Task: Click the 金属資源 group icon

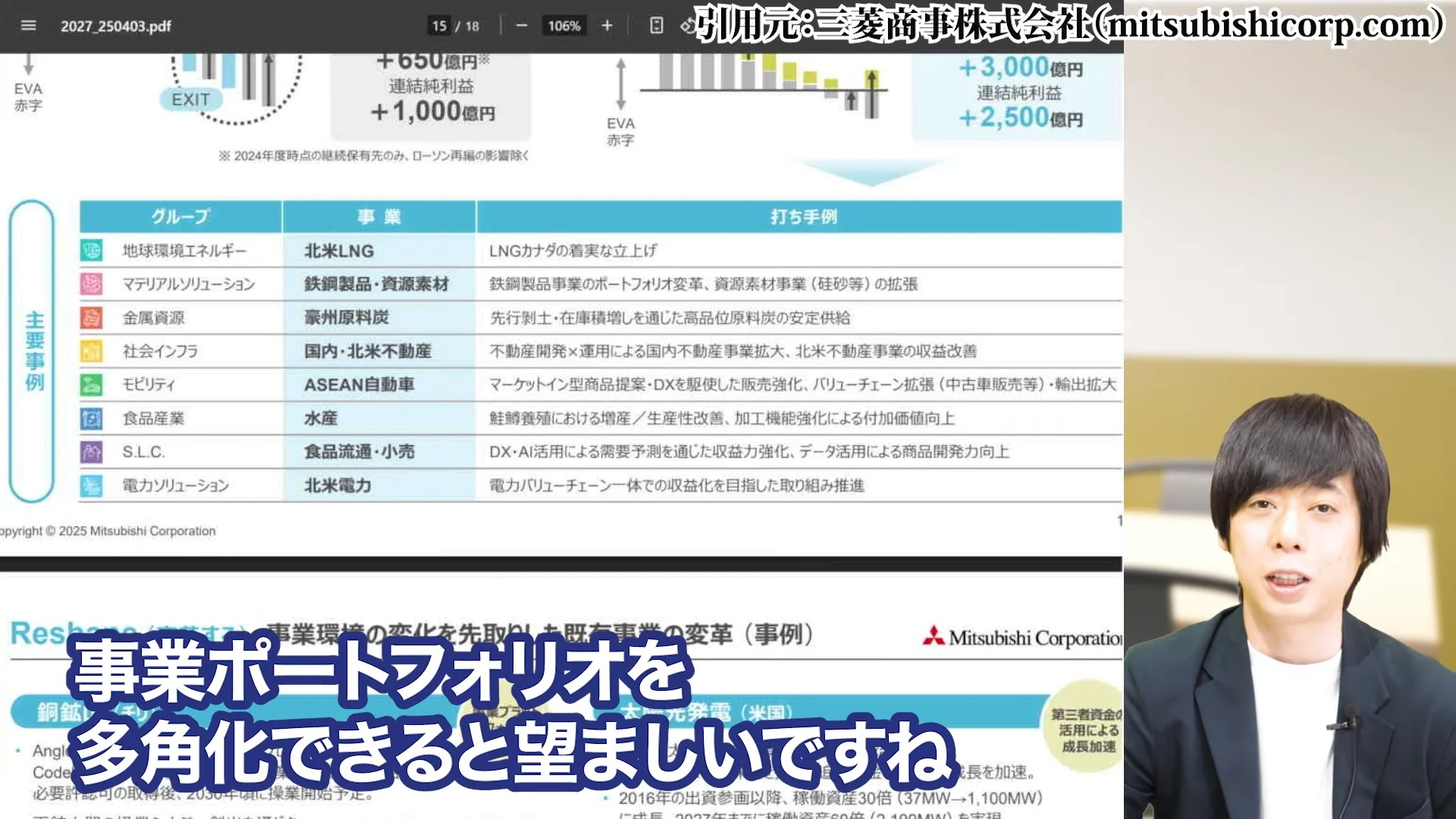Action: click(91, 317)
